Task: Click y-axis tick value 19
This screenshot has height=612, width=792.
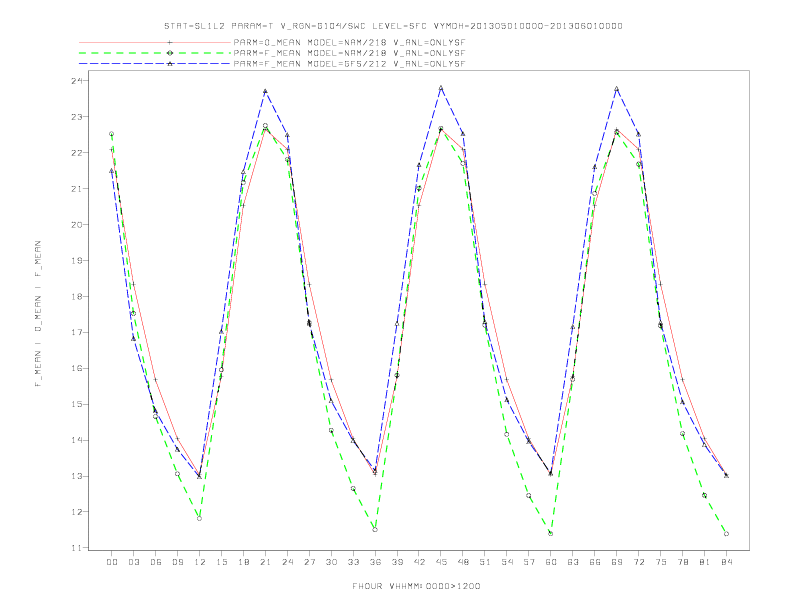Action: point(79,261)
